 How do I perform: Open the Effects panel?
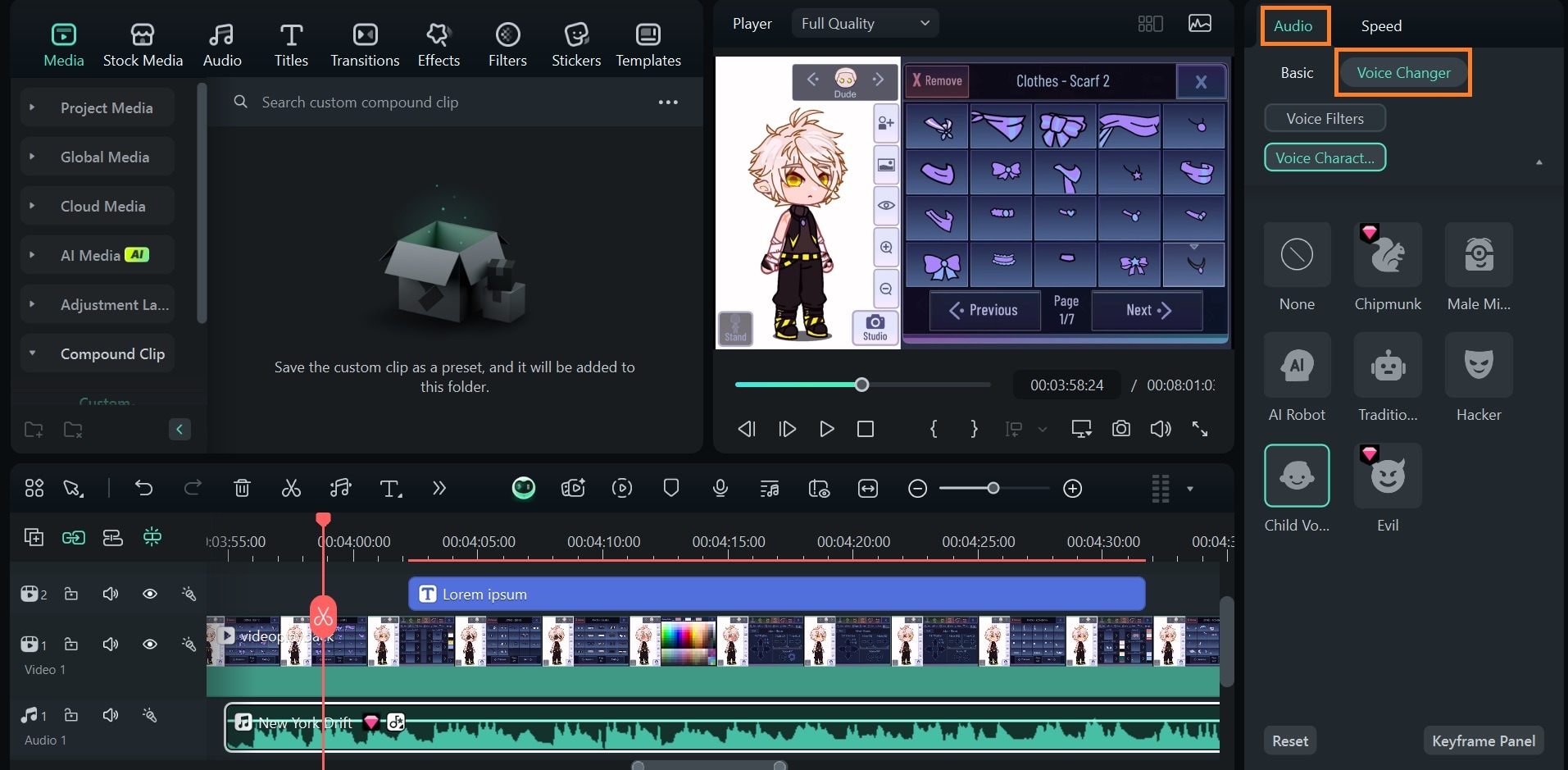(x=439, y=45)
